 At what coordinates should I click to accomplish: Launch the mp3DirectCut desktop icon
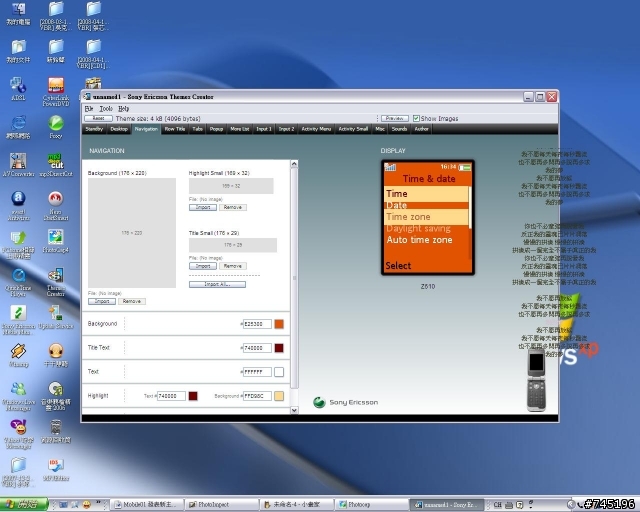pyautogui.click(x=56, y=165)
